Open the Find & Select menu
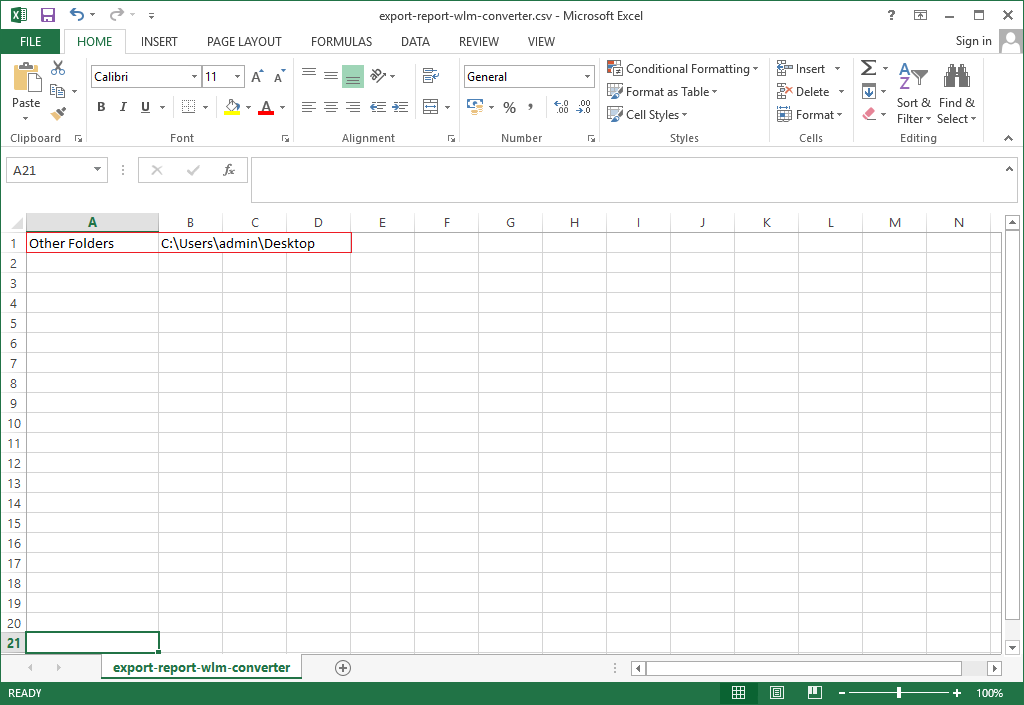 957,93
